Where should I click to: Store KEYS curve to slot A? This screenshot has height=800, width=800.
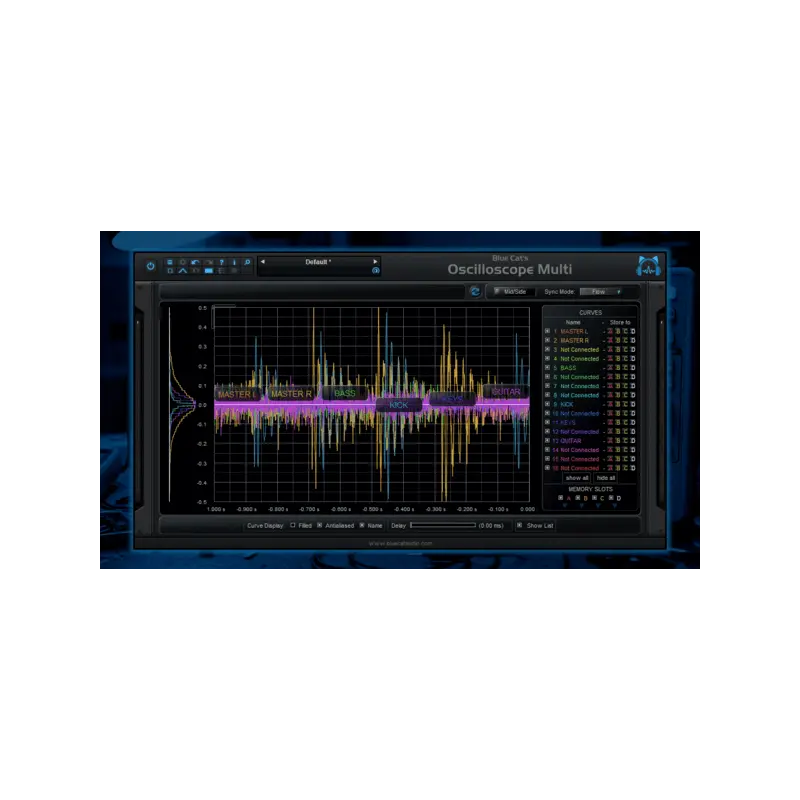pyautogui.click(x=610, y=422)
